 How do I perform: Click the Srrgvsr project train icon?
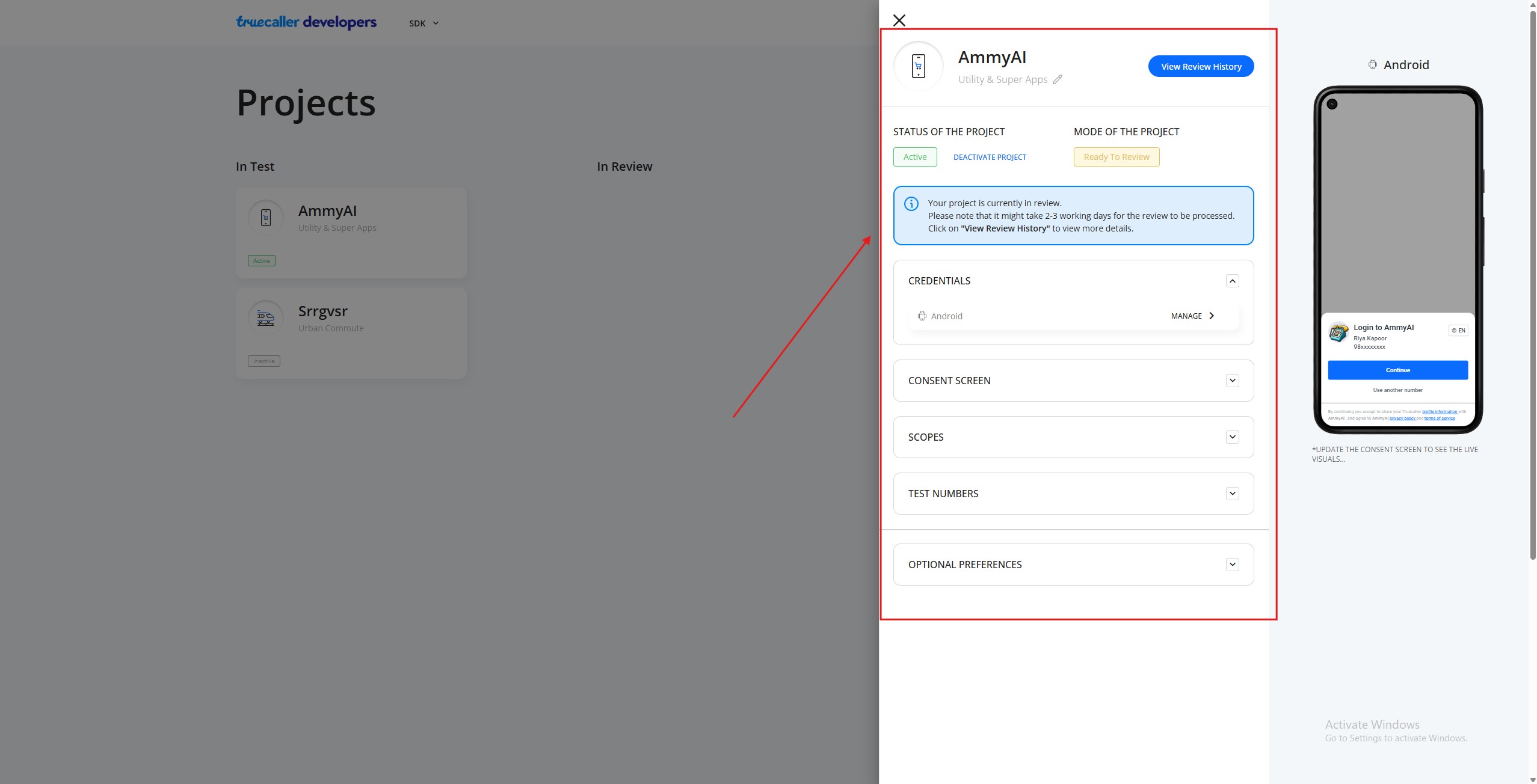point(266,318)
